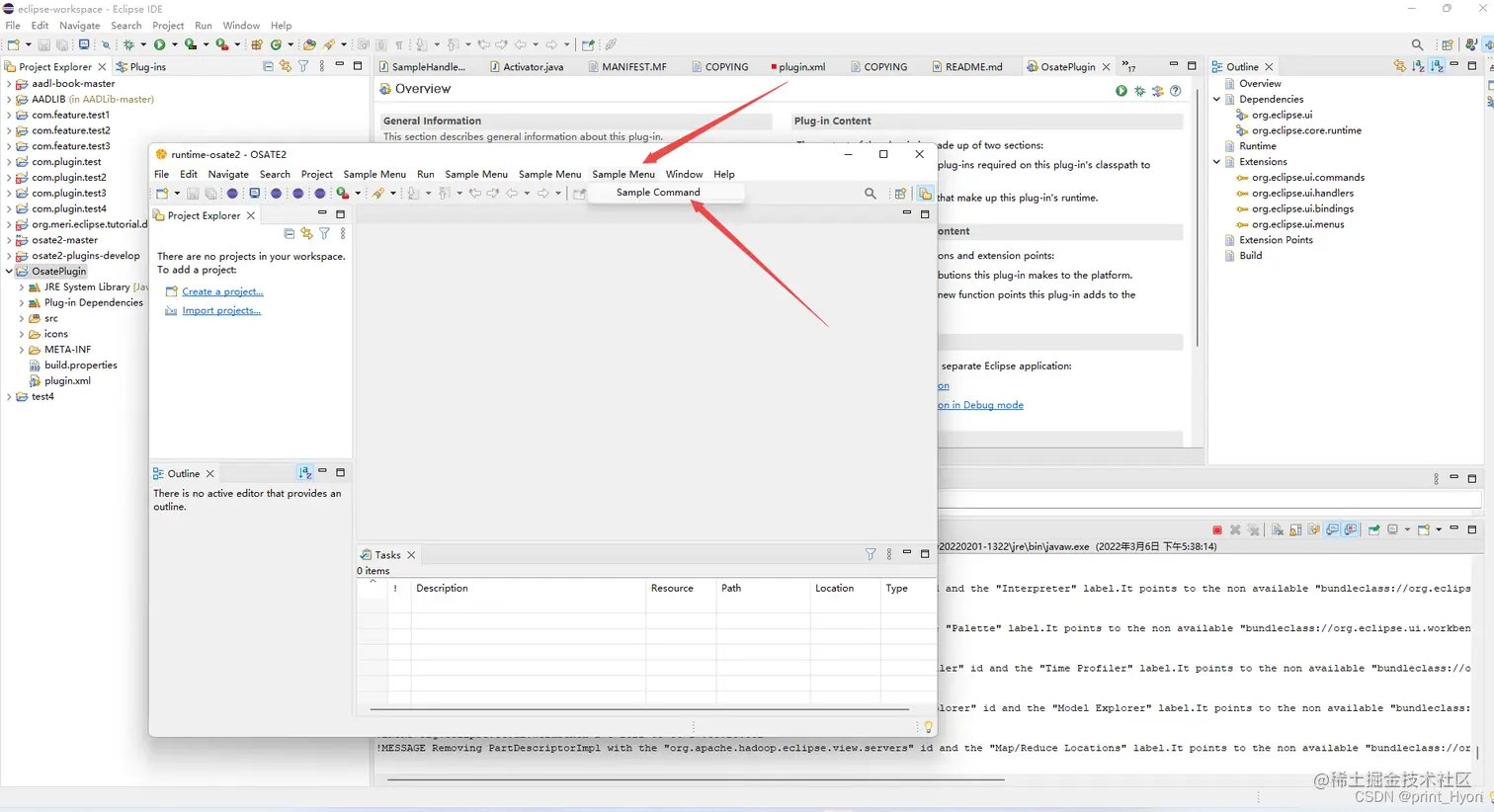Click New icon in OSATE2 window toolbar
The width and height of the screenshot is (1494, 812).
[162, 194]
